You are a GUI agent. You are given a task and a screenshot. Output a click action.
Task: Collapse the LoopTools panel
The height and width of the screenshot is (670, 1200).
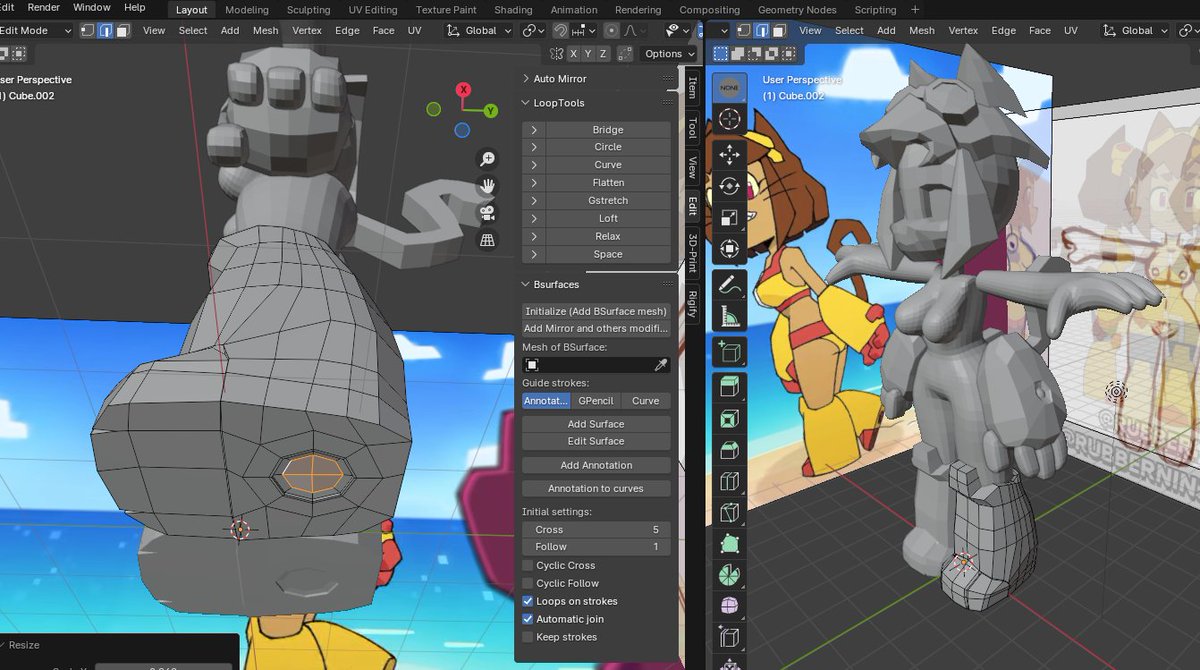[x=527, y=103]
